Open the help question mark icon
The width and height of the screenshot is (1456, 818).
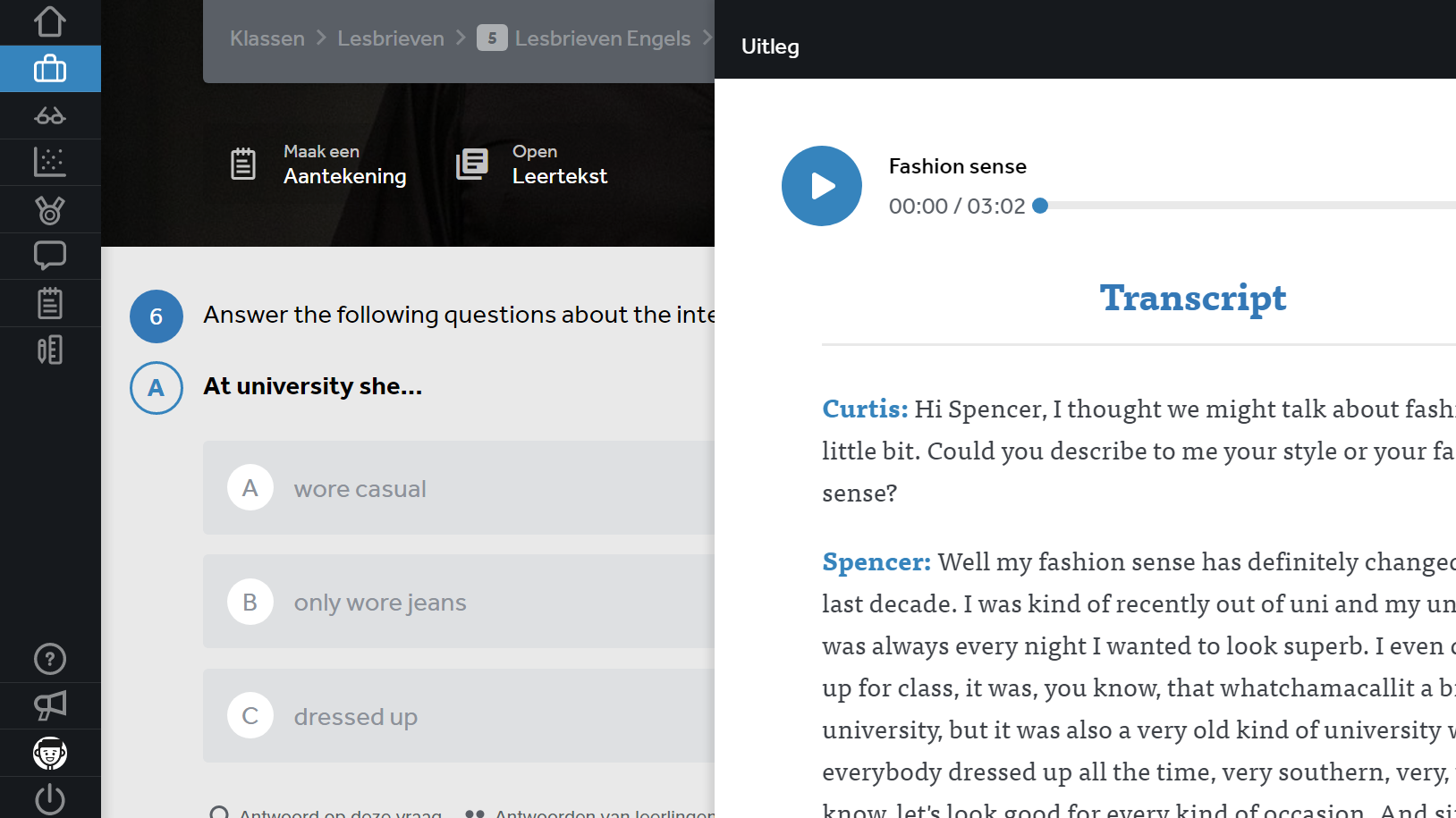click(x=50, y=659)
